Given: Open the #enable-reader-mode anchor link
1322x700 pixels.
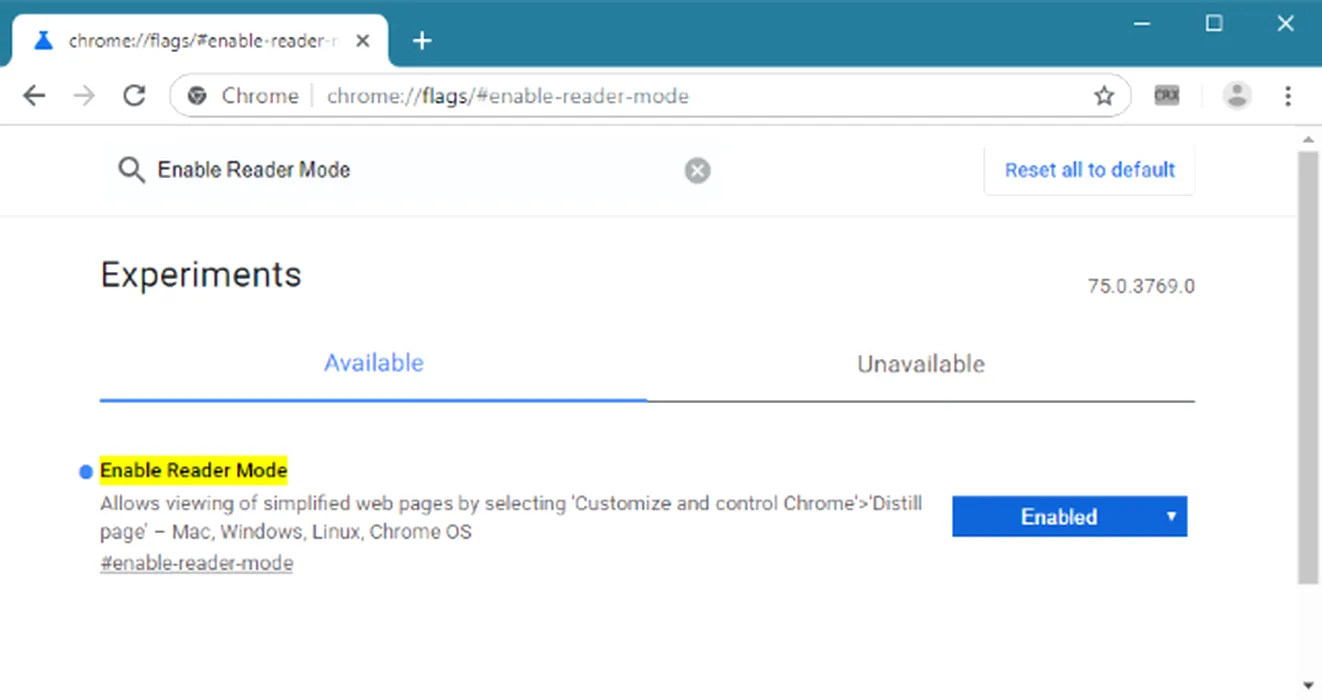Looking at the screenshot, I should pyautogui.click(x=196, y=564).
